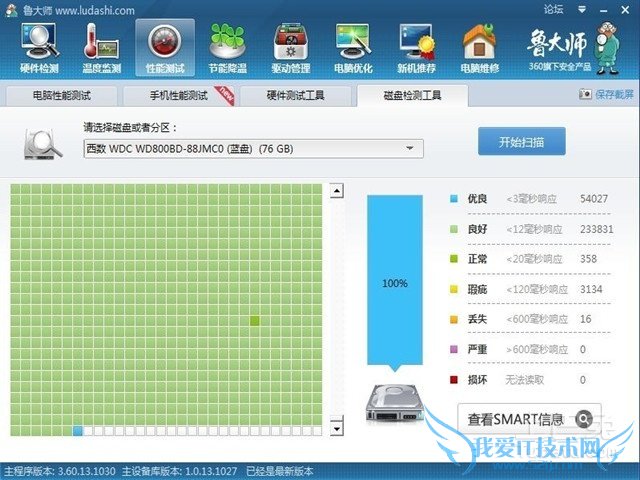Viewport: 640px width, 480px height.
Task: Switch to 电脑性能测试 tab
Action: click(61, 96)
